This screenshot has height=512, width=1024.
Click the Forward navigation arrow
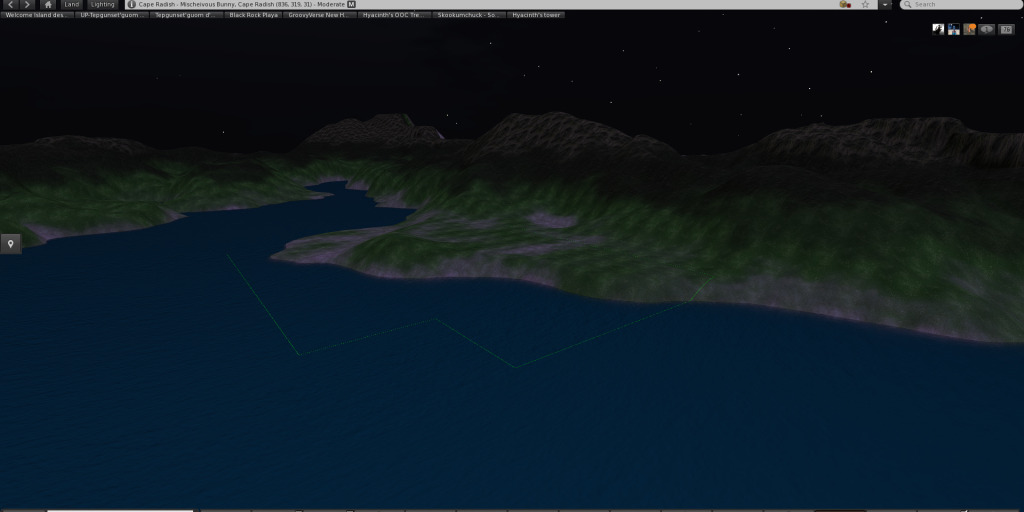(x=27, y=4)
